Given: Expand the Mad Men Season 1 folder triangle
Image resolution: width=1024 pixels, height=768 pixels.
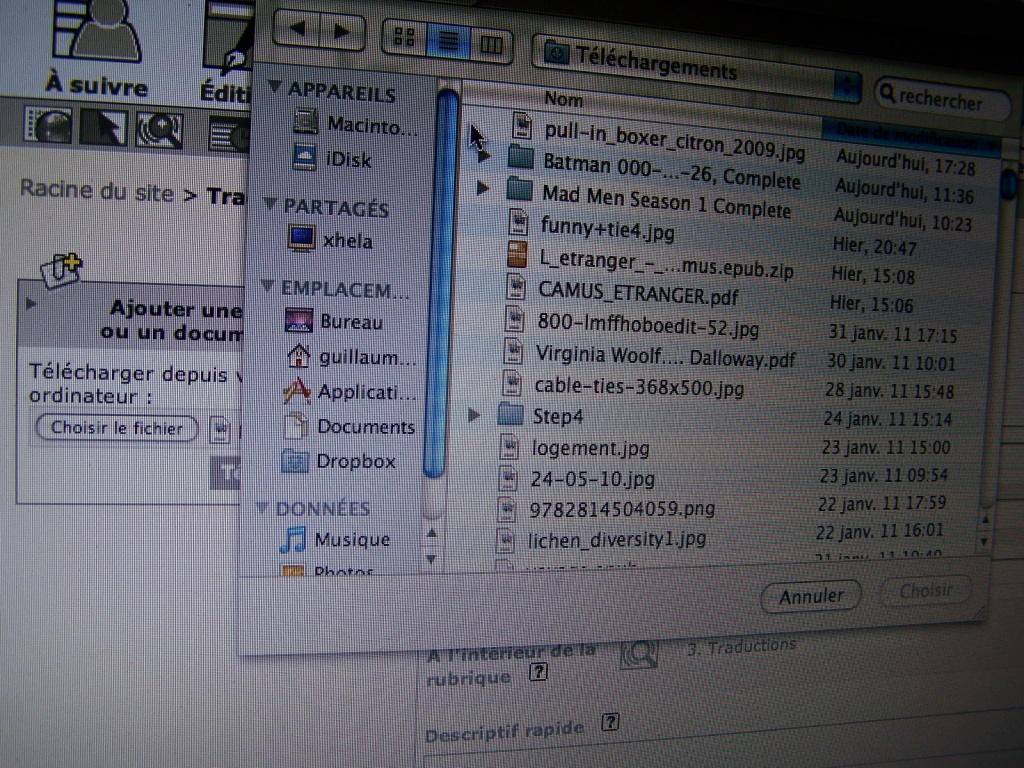Looking at the screenshot, I should pos(482,188).
